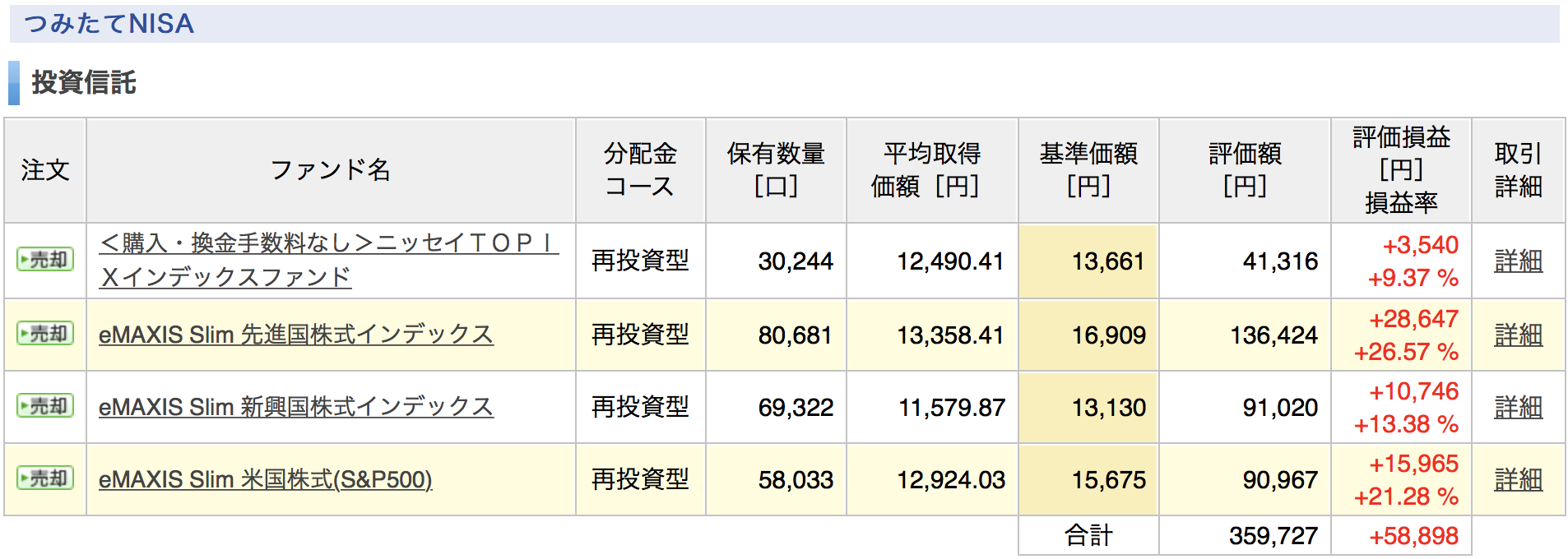The height and width of the screenshot is (559, 1568).
Task: Select the holding quantity 30,244
Action: (x=796, y=261)
